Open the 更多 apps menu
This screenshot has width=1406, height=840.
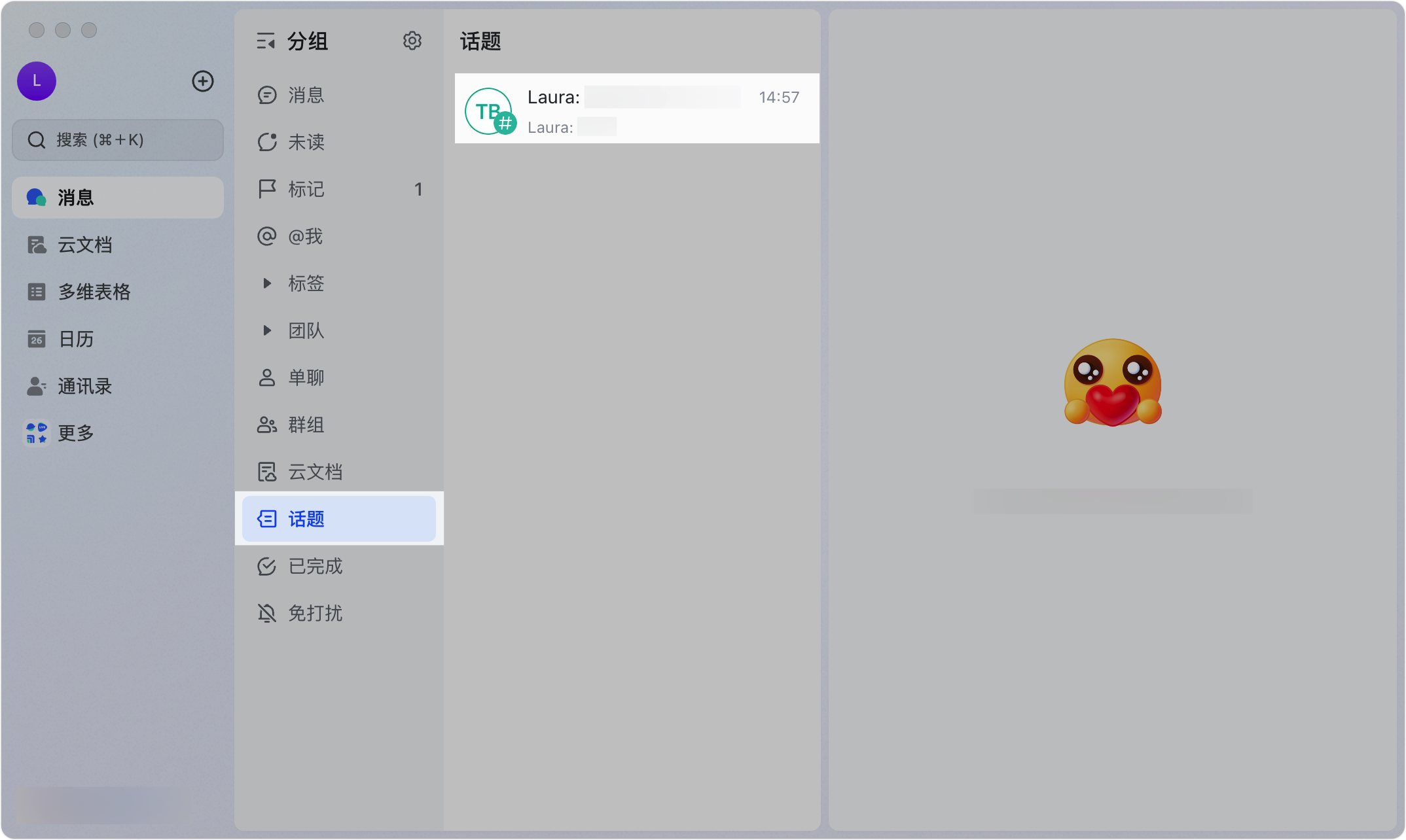75,433
